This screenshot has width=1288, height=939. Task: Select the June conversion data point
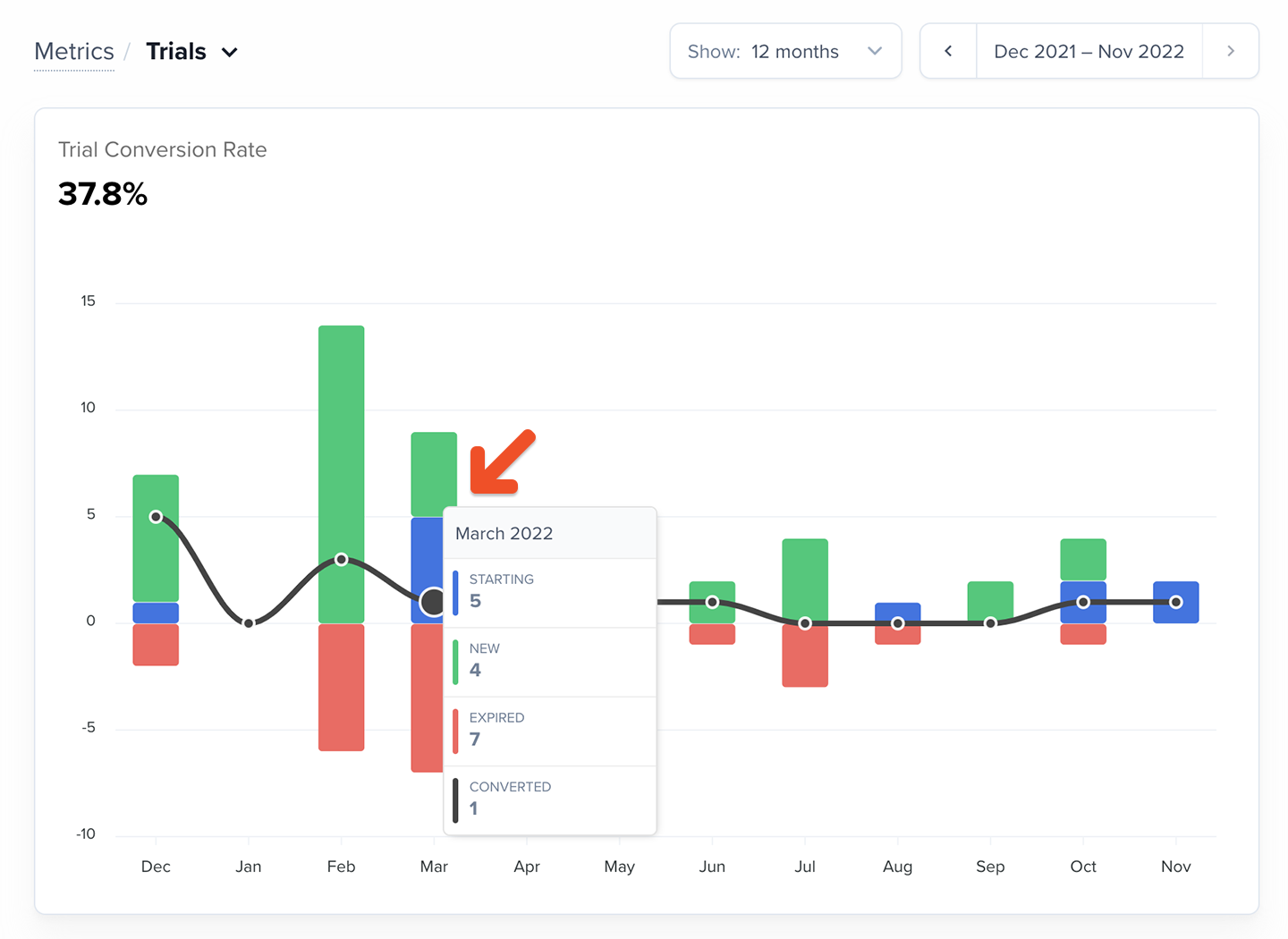(712, 602)
